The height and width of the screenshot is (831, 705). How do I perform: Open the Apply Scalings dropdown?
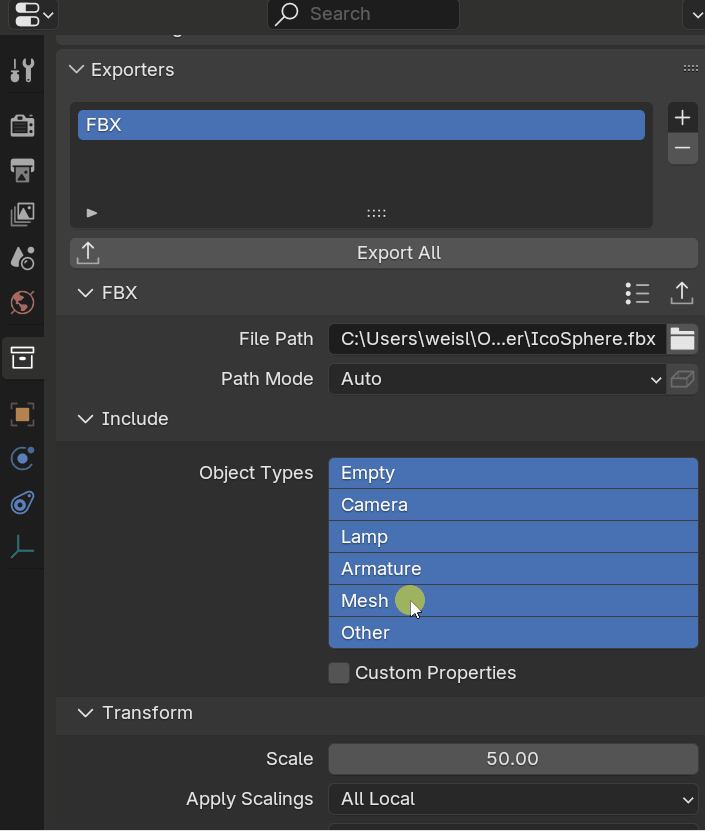pos(513,799)
